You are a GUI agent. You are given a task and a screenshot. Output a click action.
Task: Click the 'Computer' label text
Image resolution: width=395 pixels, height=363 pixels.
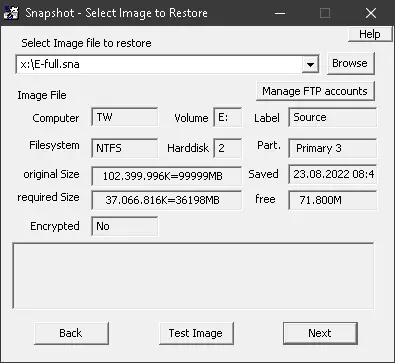tap(56, 118)
